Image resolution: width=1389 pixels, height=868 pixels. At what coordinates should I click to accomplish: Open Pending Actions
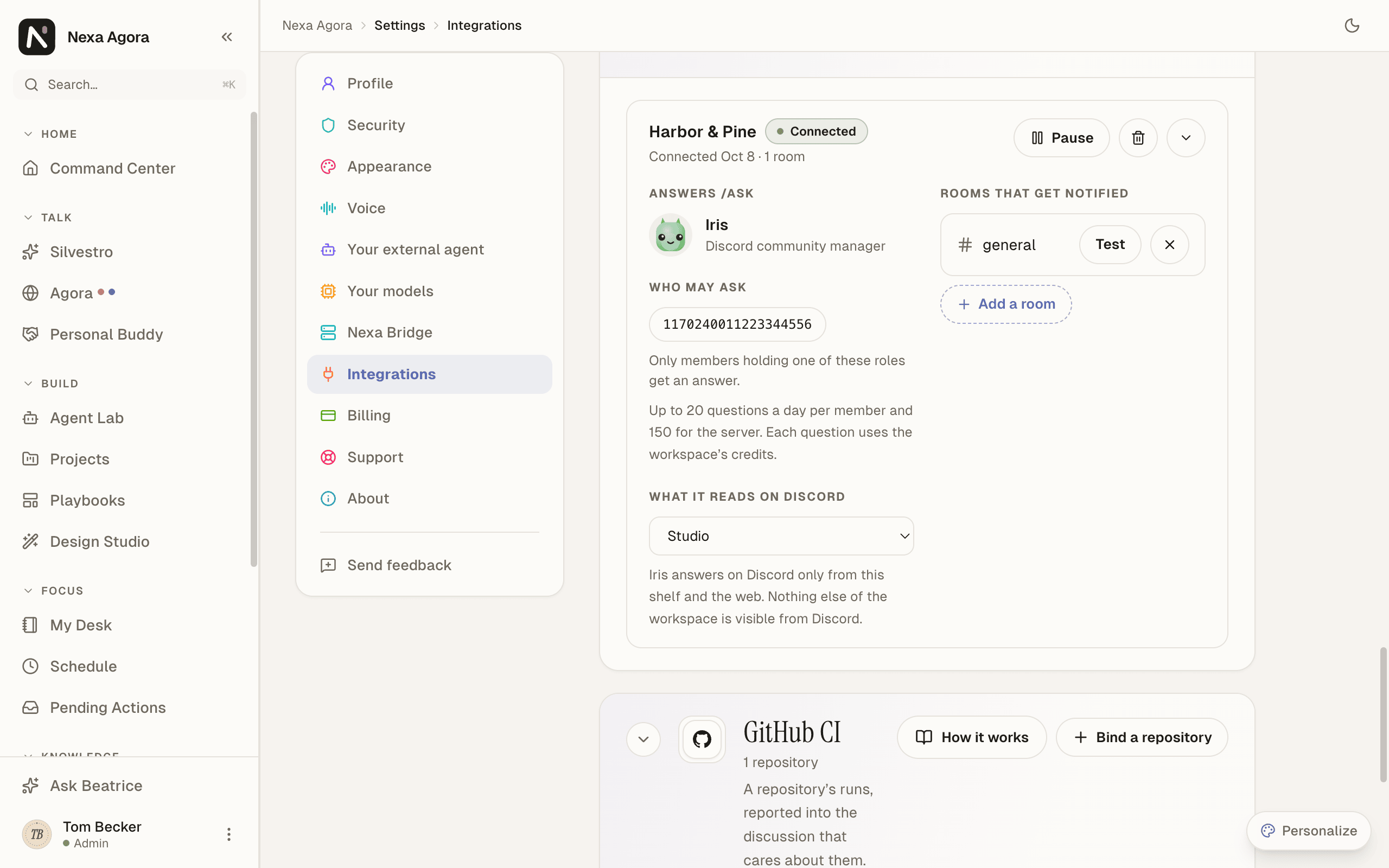pyautogui.click(x=129, y=707)
